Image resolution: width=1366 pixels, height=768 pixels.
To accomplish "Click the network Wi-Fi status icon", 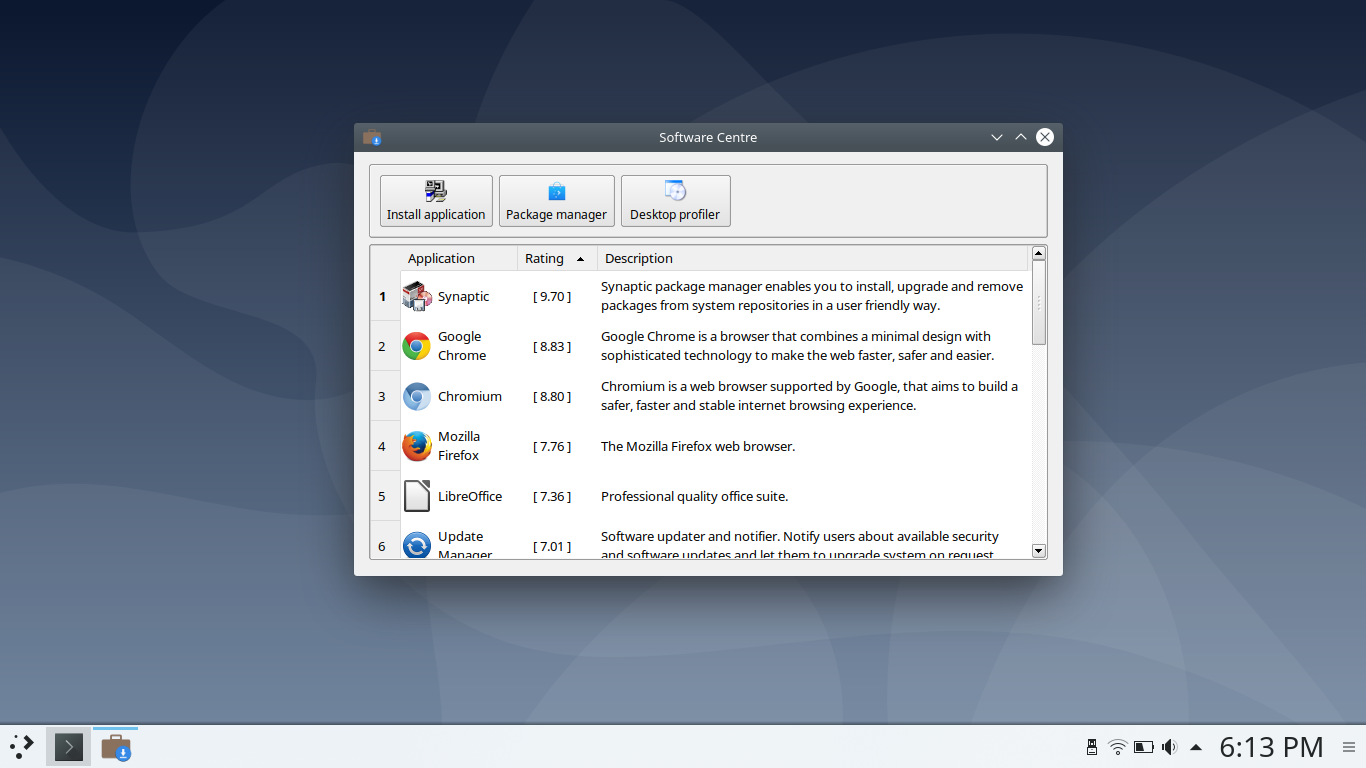I will [1115, 745].
